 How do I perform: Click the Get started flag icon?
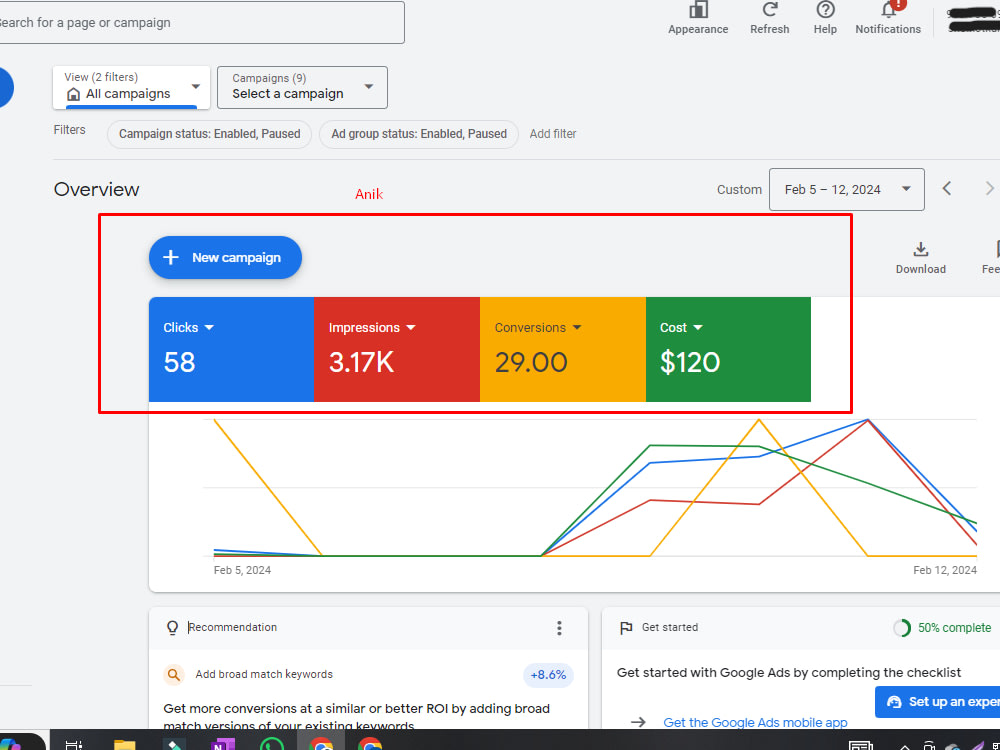pyautogui.click(x=626, y=628)
